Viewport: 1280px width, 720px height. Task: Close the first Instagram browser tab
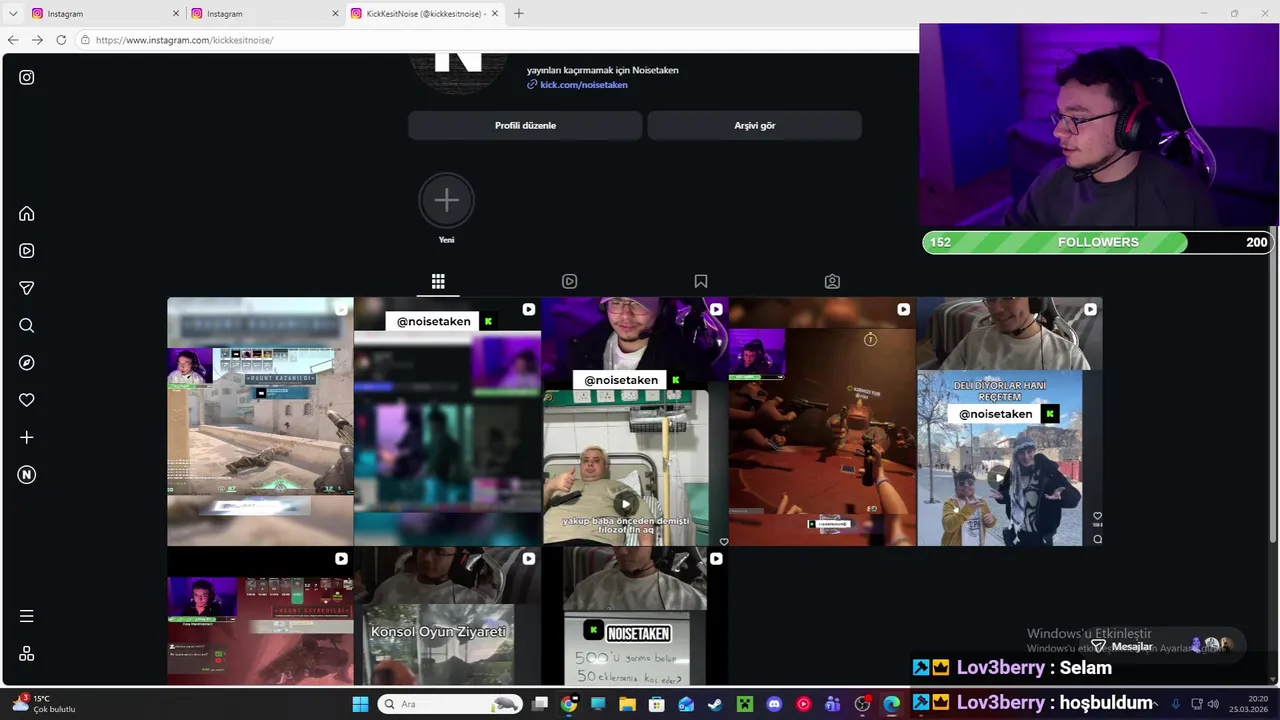[x=176, y=14]
